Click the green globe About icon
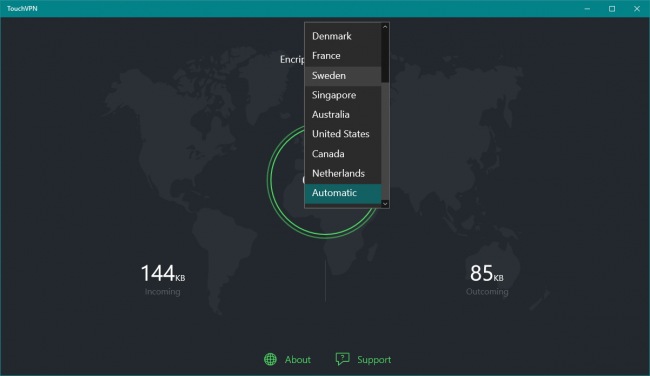Screen dimensions: 650x376 [270, 359]
